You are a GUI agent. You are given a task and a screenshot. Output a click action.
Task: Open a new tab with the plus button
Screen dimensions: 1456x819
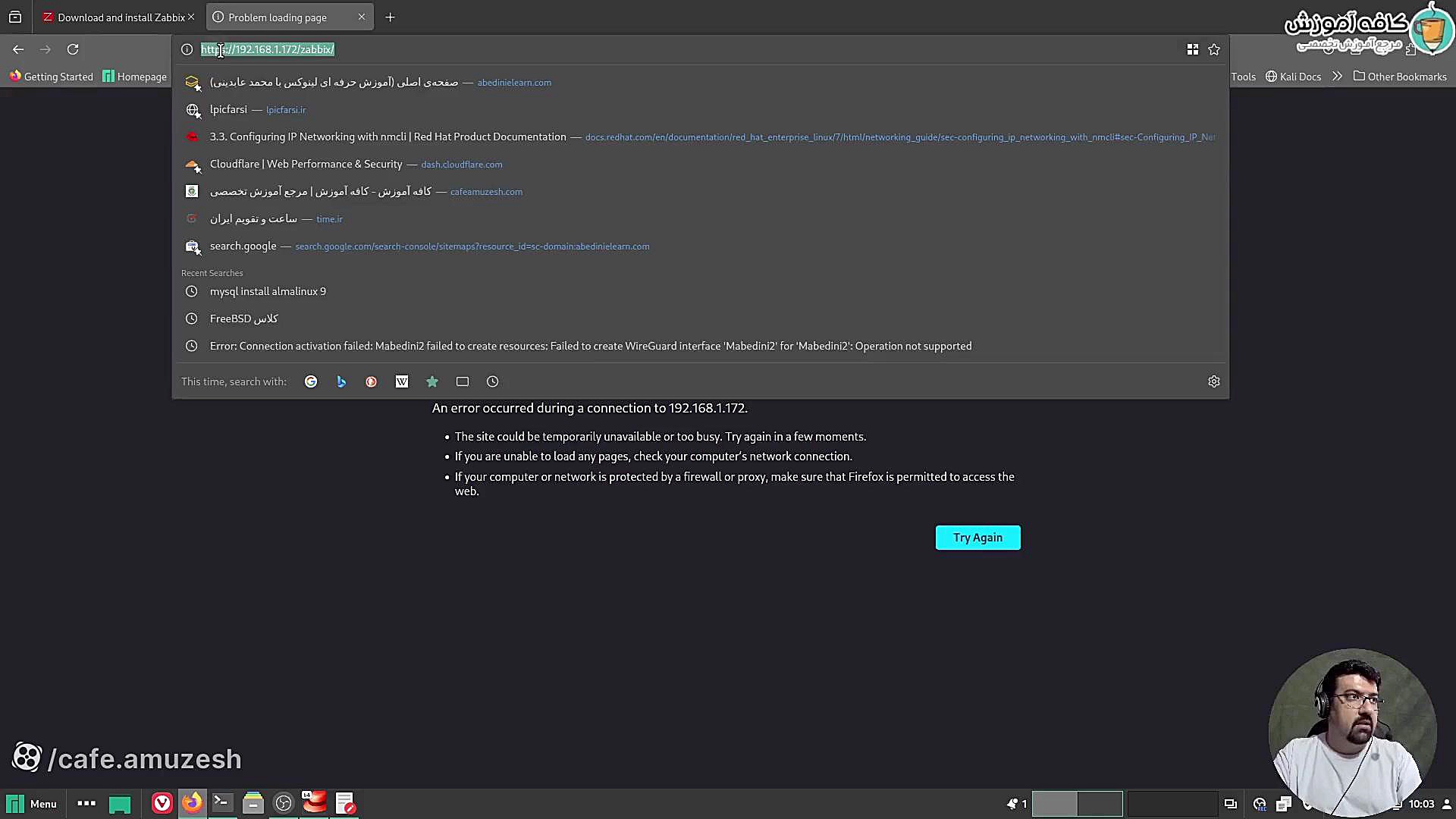[x=390, y=17]
